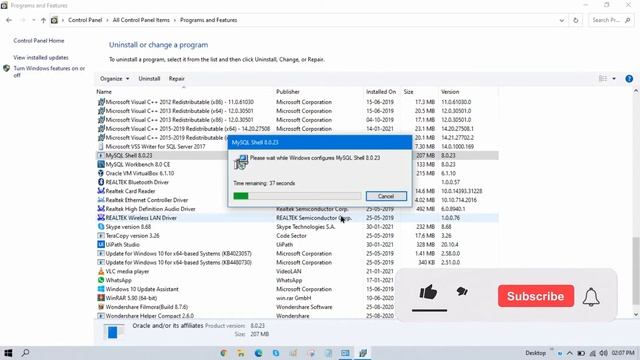Screen dimensions: 640x360
Task: Expand the view options dropdown arrow
Action: pos(614,78)
